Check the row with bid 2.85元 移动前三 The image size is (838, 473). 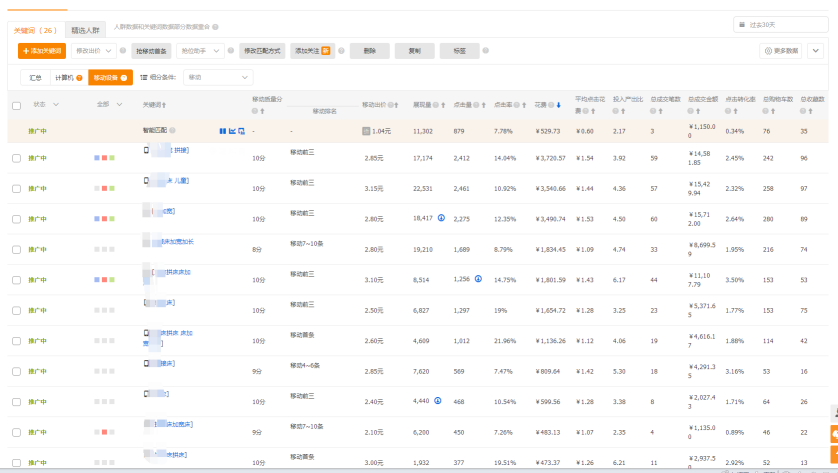click(16, 158)
